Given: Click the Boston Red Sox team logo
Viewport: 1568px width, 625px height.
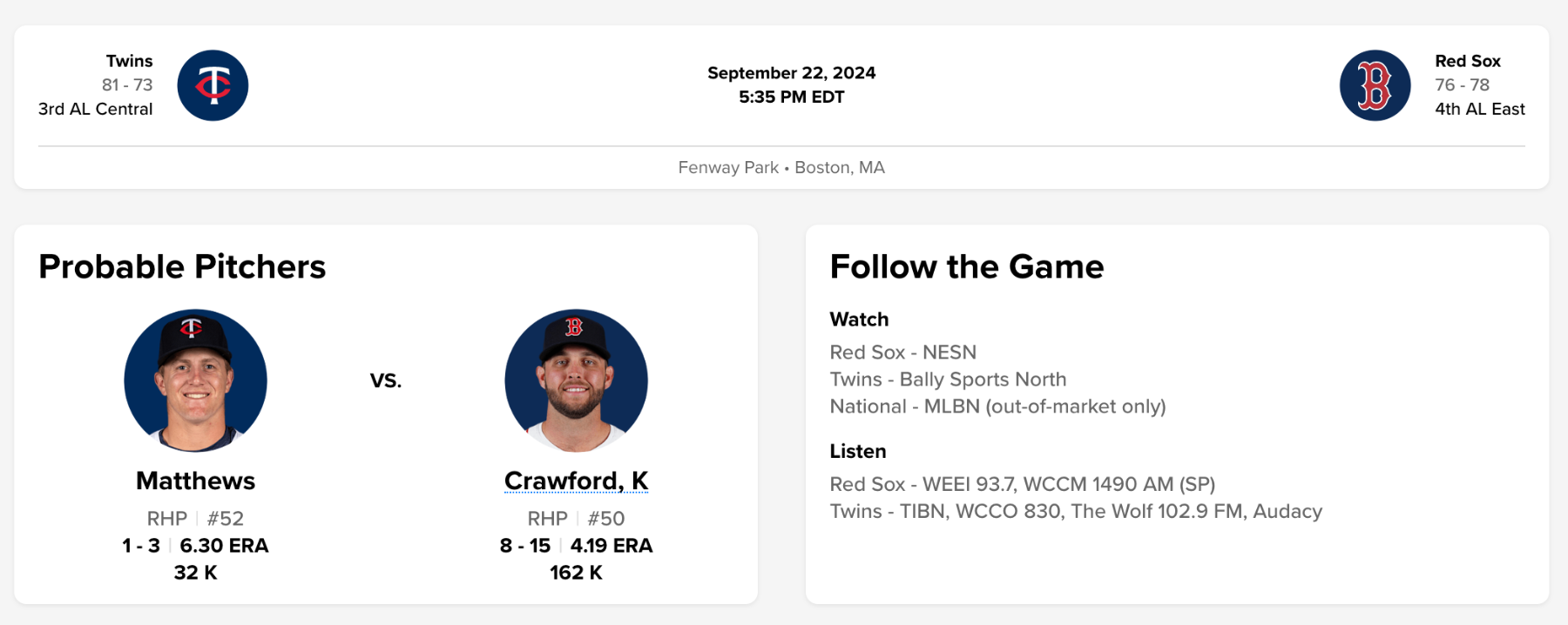Looking at the screenshot, I should tap(1375, 85).
